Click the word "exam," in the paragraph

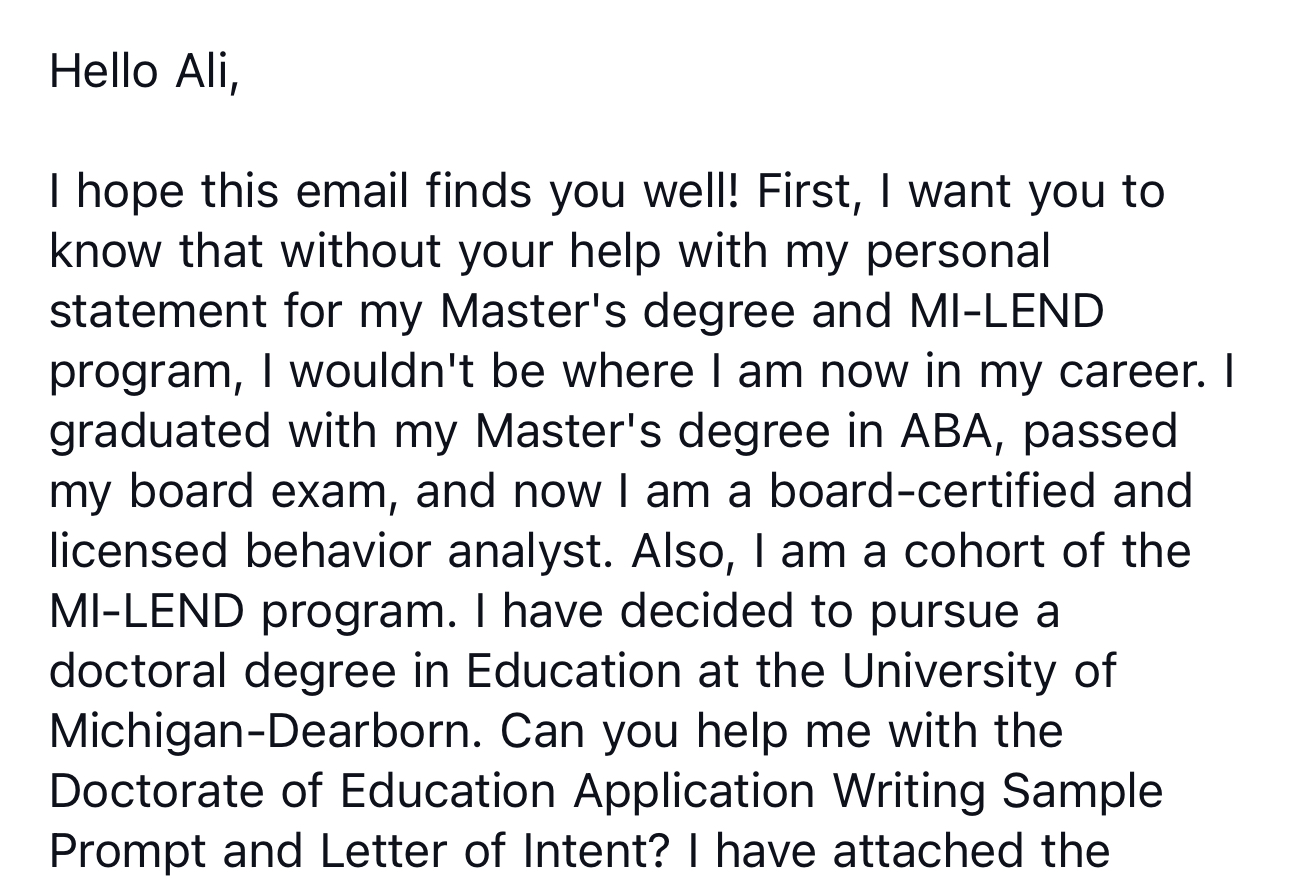click(x=329, y=492)
